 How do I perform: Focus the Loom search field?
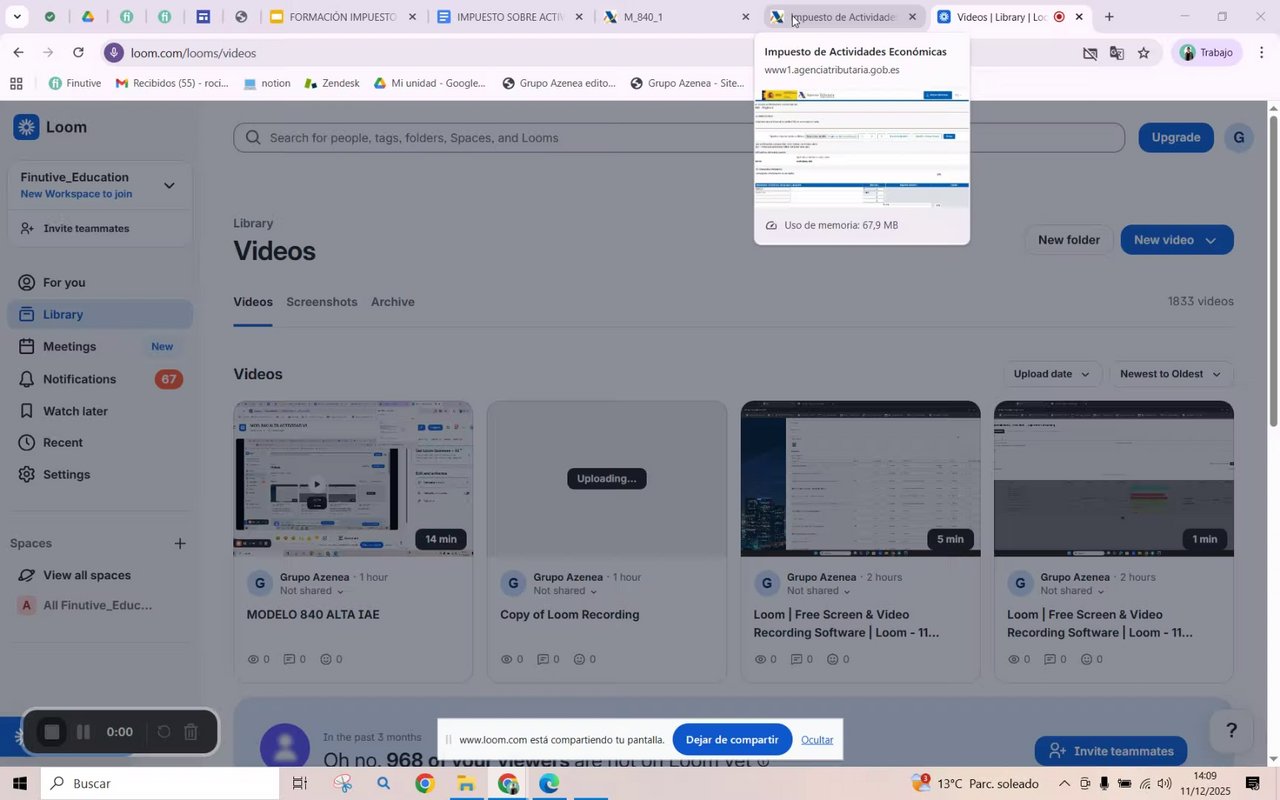click(679, 138)
